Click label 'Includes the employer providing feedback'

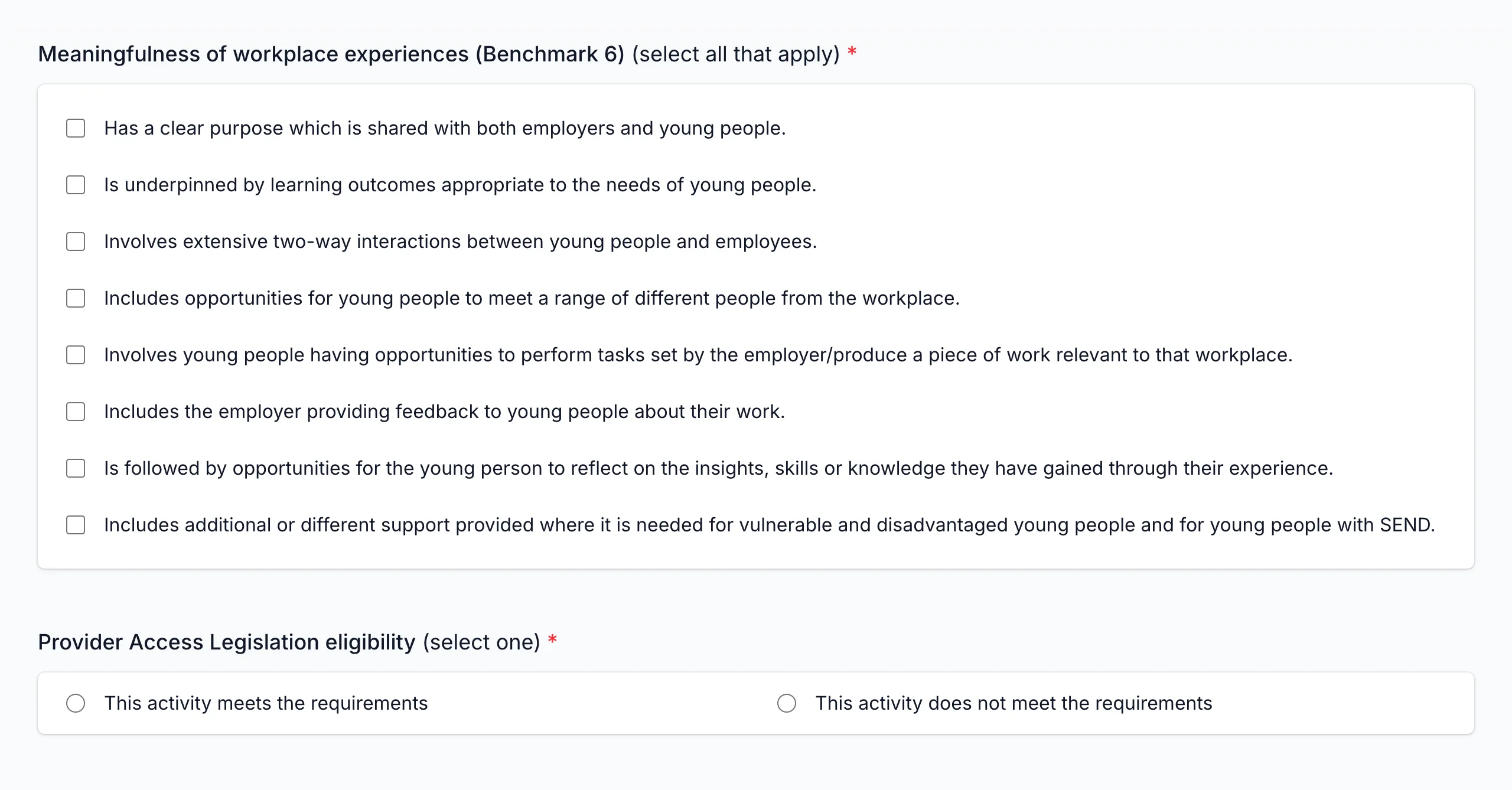pyautogui.click(x=445, y=412)
